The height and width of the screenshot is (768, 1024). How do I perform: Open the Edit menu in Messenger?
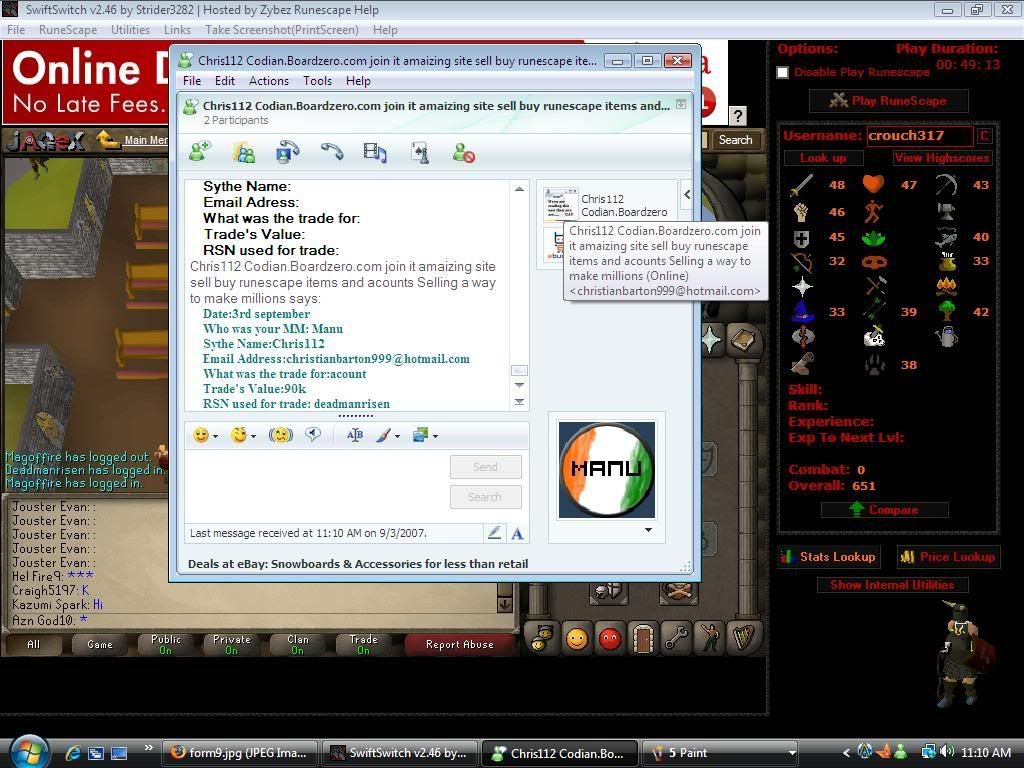pyautogui.click(x=225, y=80)
